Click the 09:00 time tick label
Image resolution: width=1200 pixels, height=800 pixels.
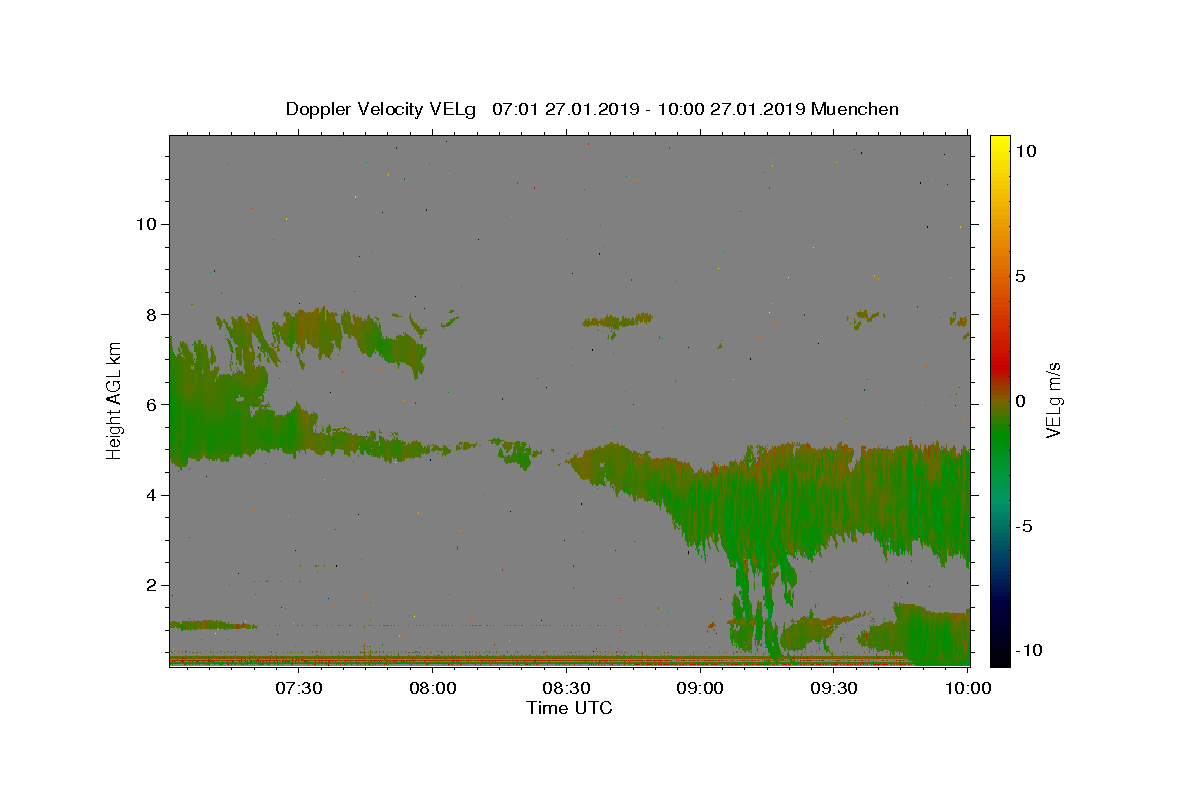[x=700, y=688]
